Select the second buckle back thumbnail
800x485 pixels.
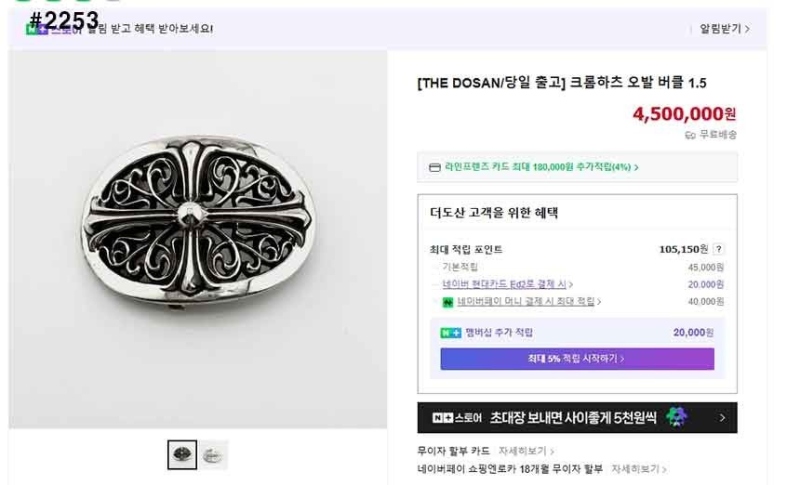click(x=212, y=455)
